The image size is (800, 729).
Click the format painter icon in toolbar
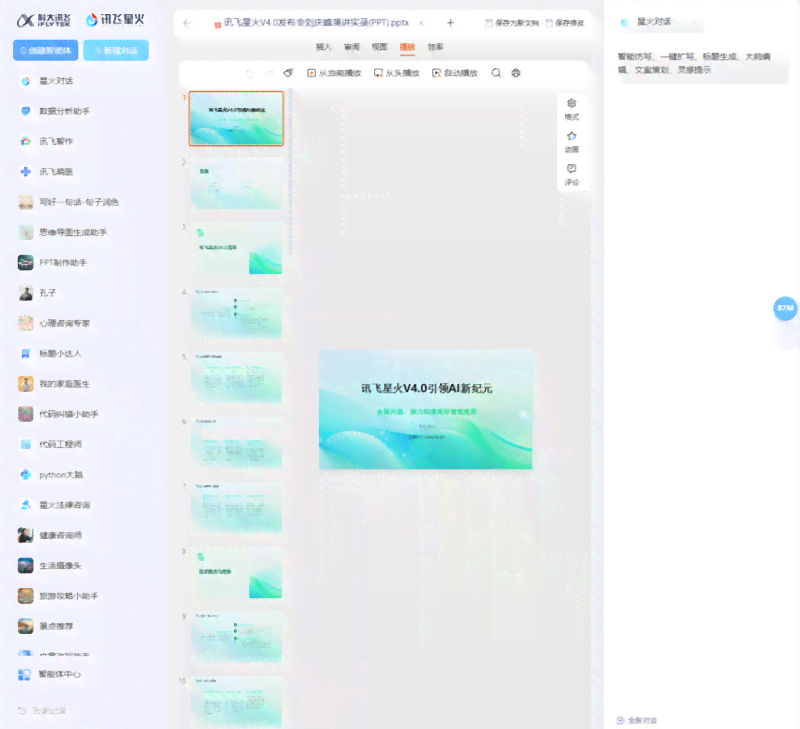click(x=288, y=73)
